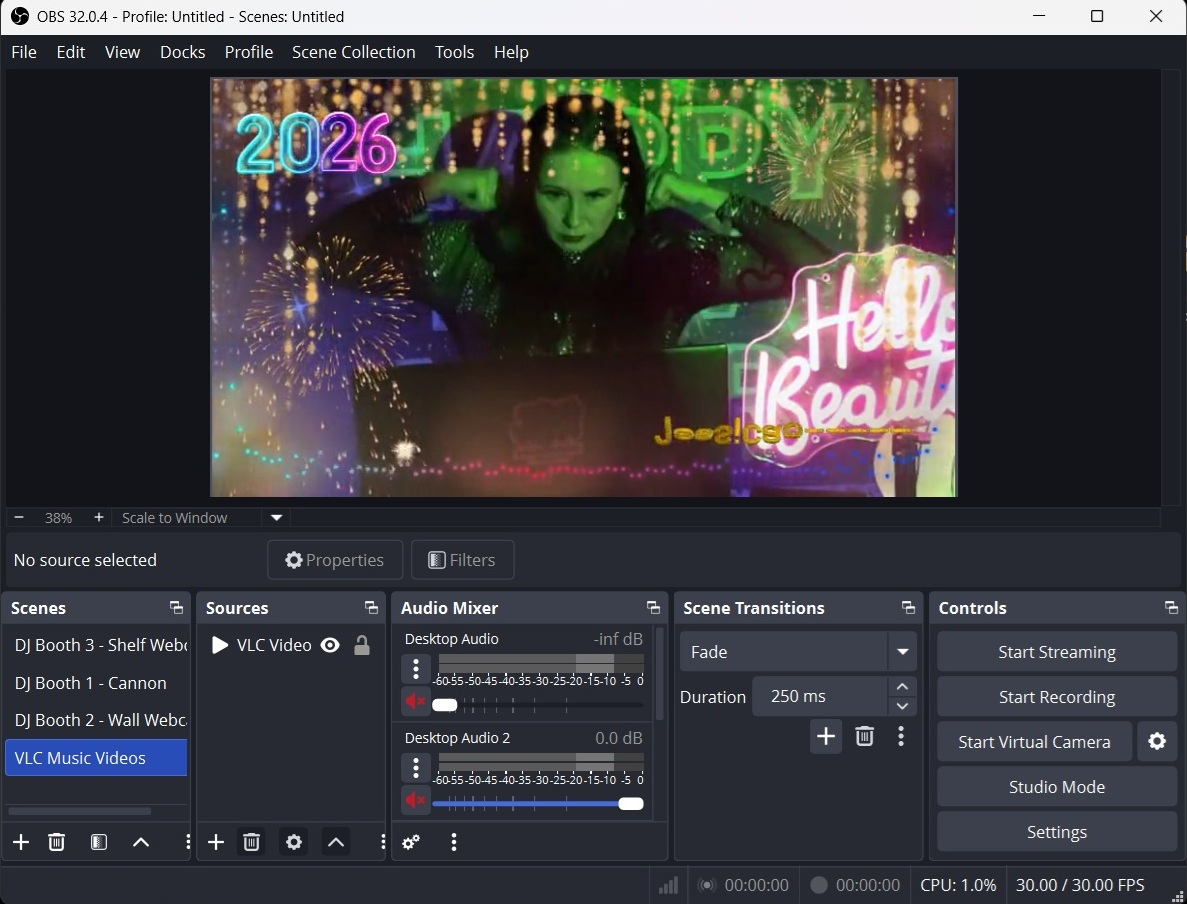Lock the VLC Video source
This screenshot has height=904, width=1187.
(361, 645)
